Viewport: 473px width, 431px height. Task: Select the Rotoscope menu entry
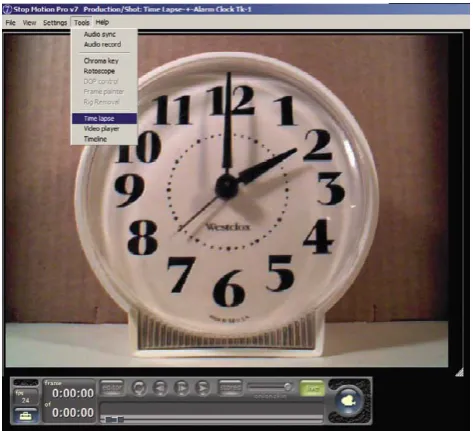[x=99, y=71]
